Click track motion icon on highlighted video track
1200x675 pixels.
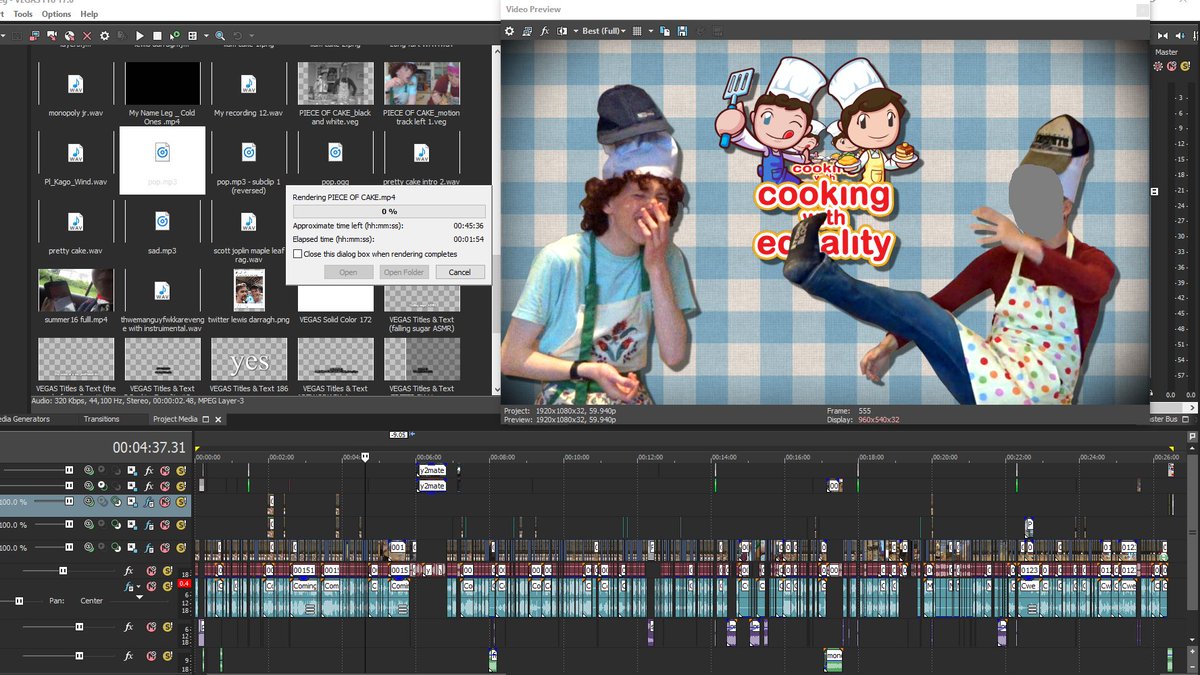[132, 501]
